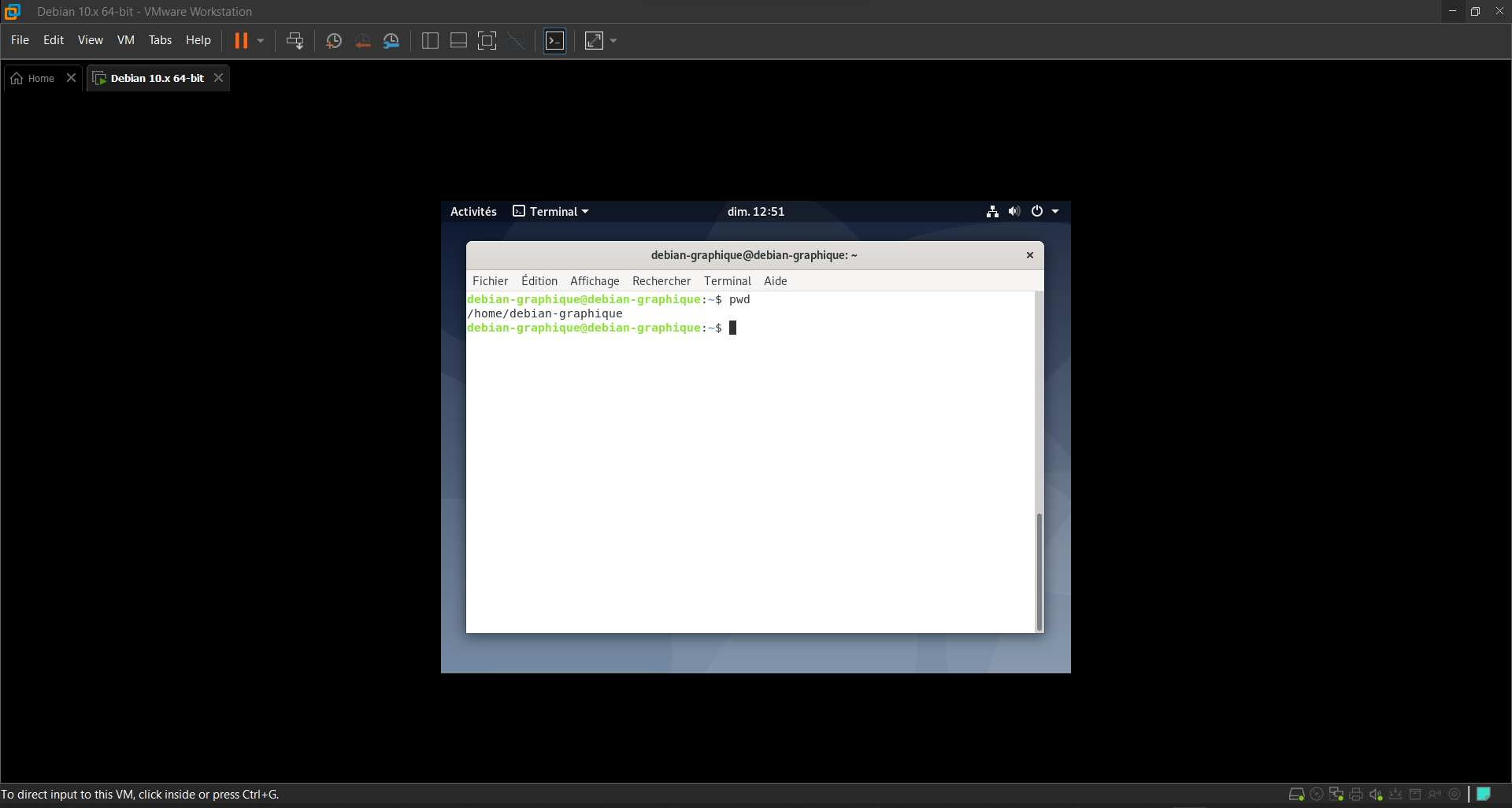Image resolution: width=1512 pixels, height=808 pixels.
Task: Open the teal message log note icon
Action: (x=1484, y=794)
